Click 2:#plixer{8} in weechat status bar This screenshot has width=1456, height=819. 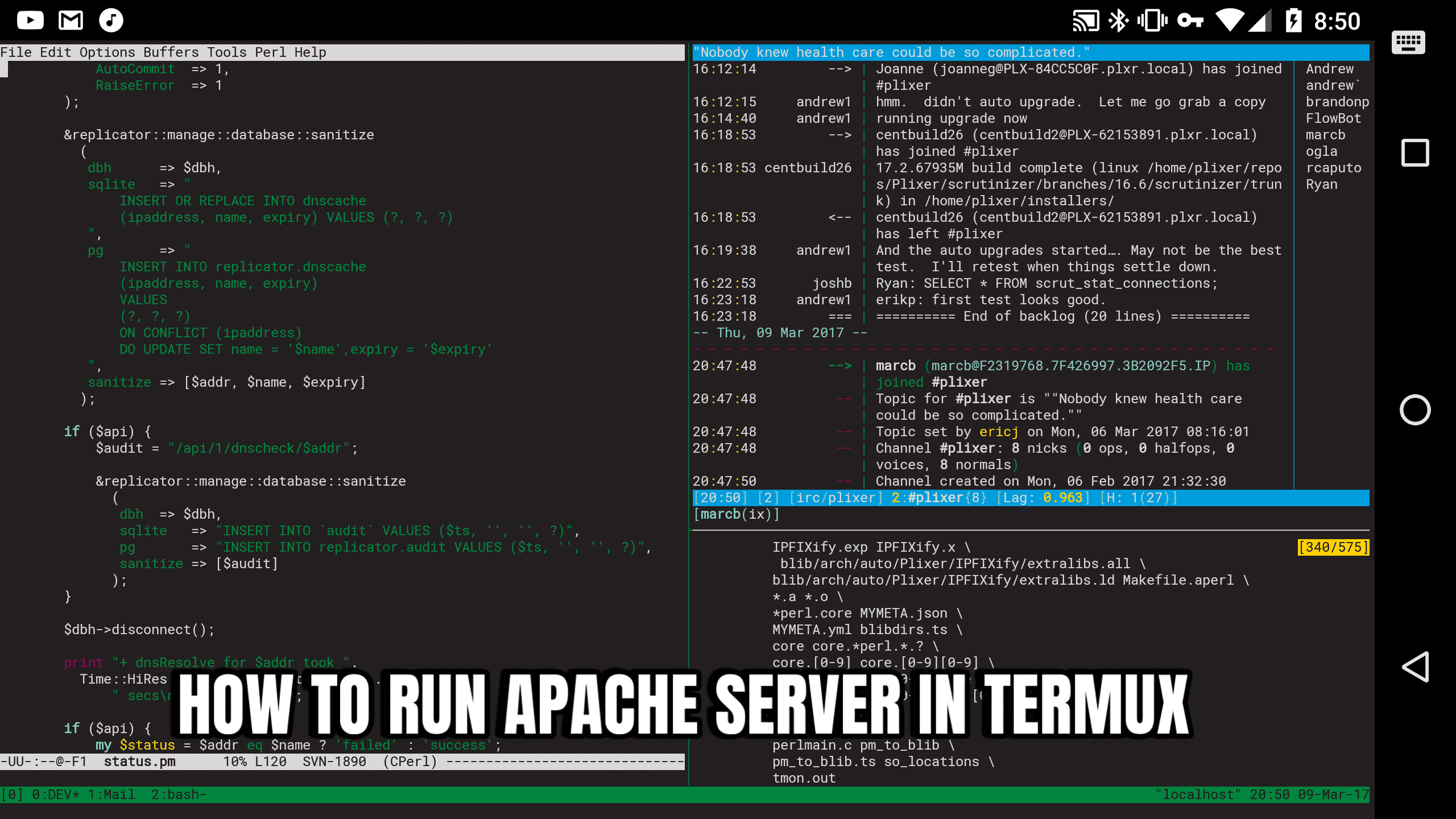tap(940, 498)
